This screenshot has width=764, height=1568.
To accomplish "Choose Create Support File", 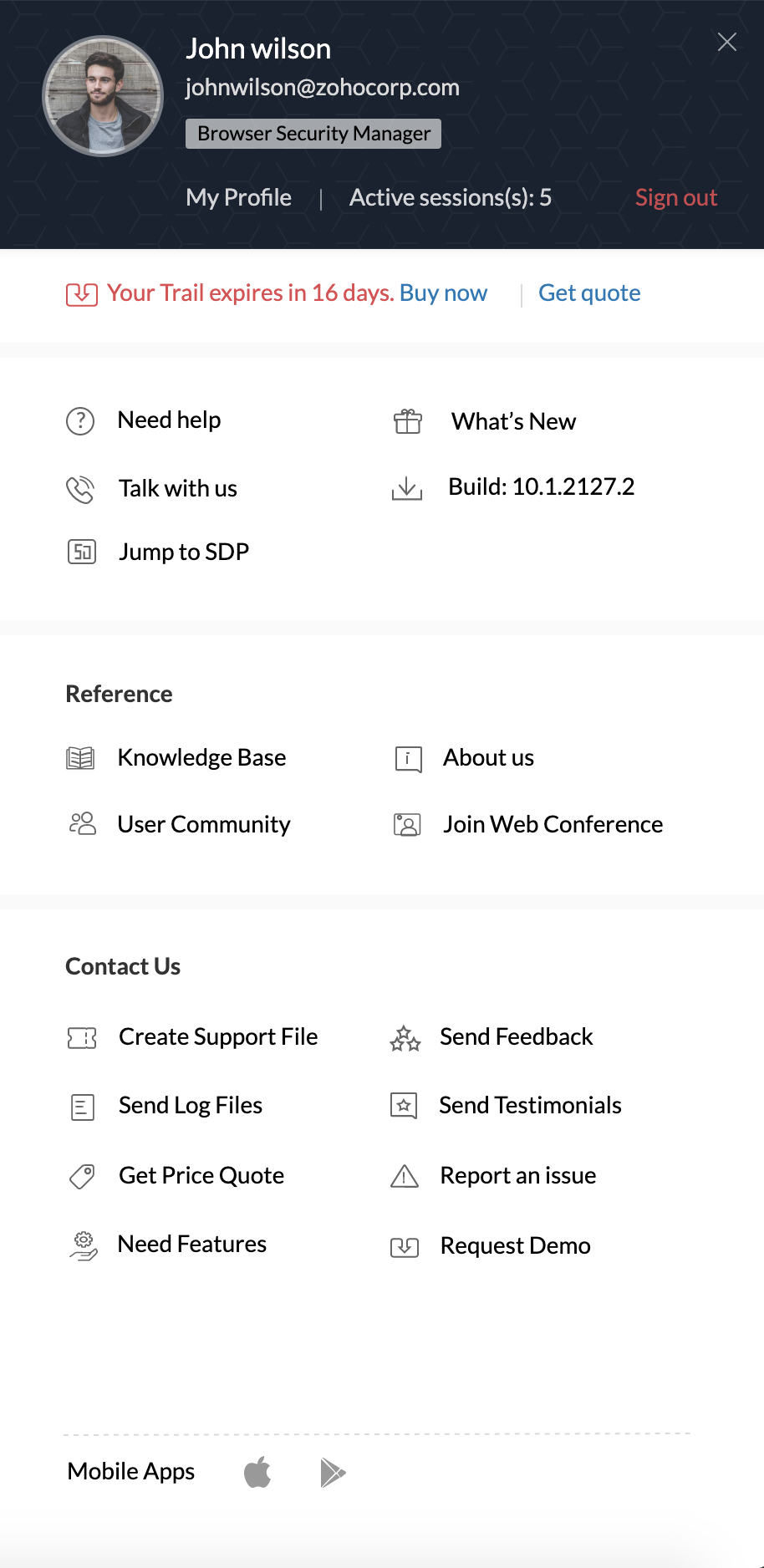I will tap(218, 1036).
